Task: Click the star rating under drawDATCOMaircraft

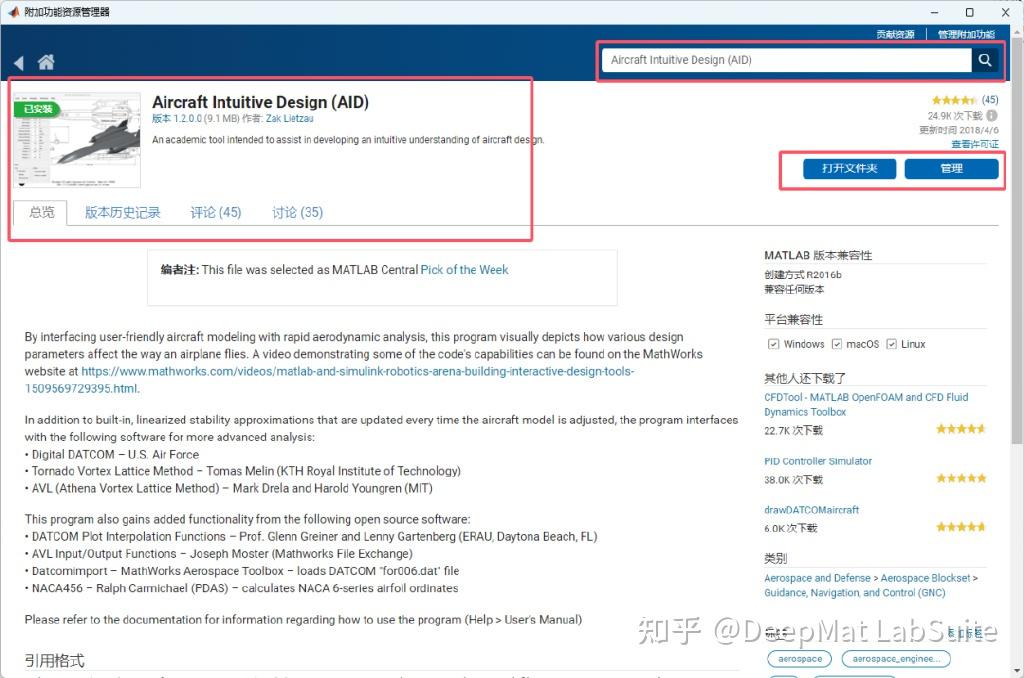Action: tap(961, 526)
